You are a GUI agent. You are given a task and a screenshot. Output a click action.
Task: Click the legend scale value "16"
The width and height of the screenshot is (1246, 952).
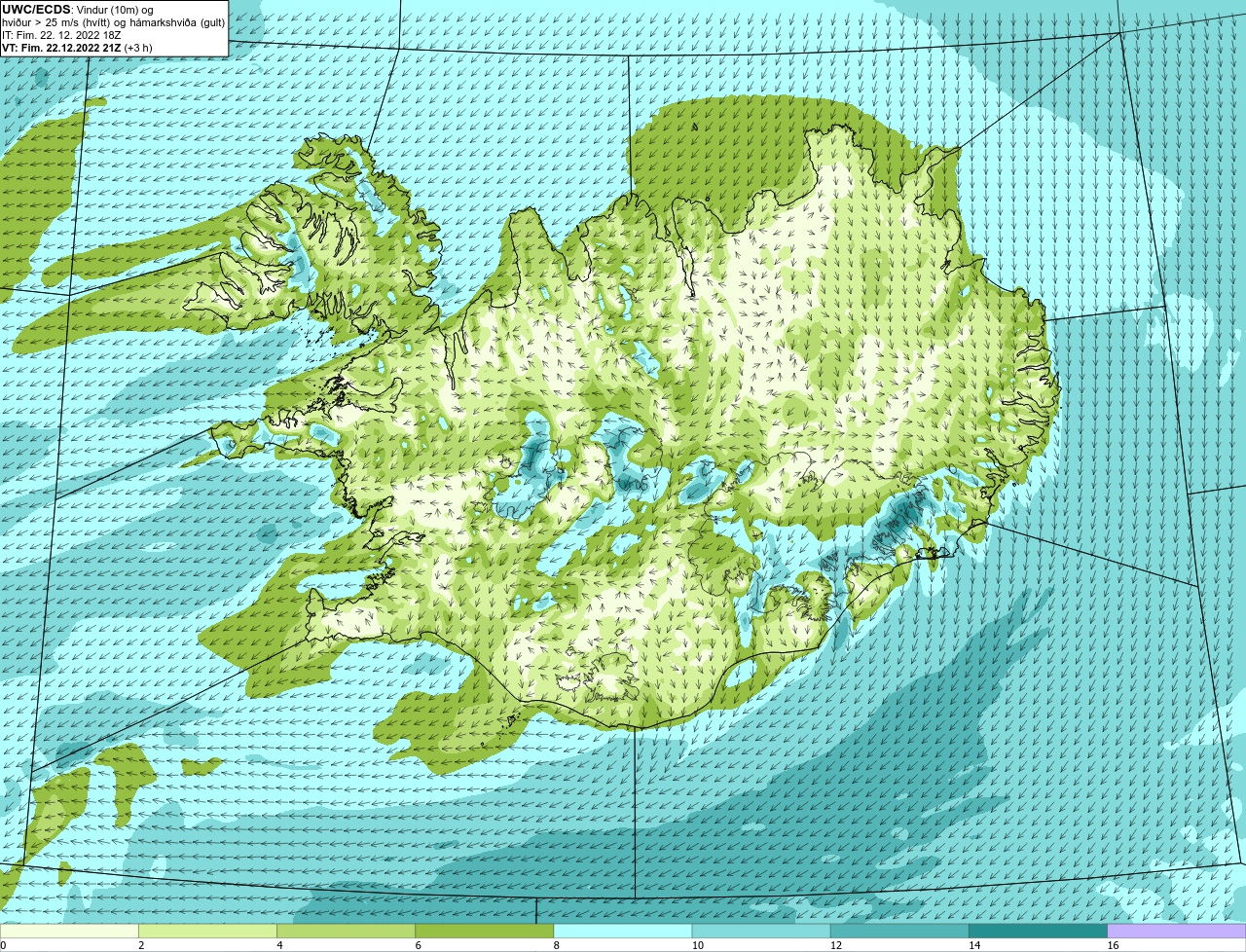pos(1113,945)
